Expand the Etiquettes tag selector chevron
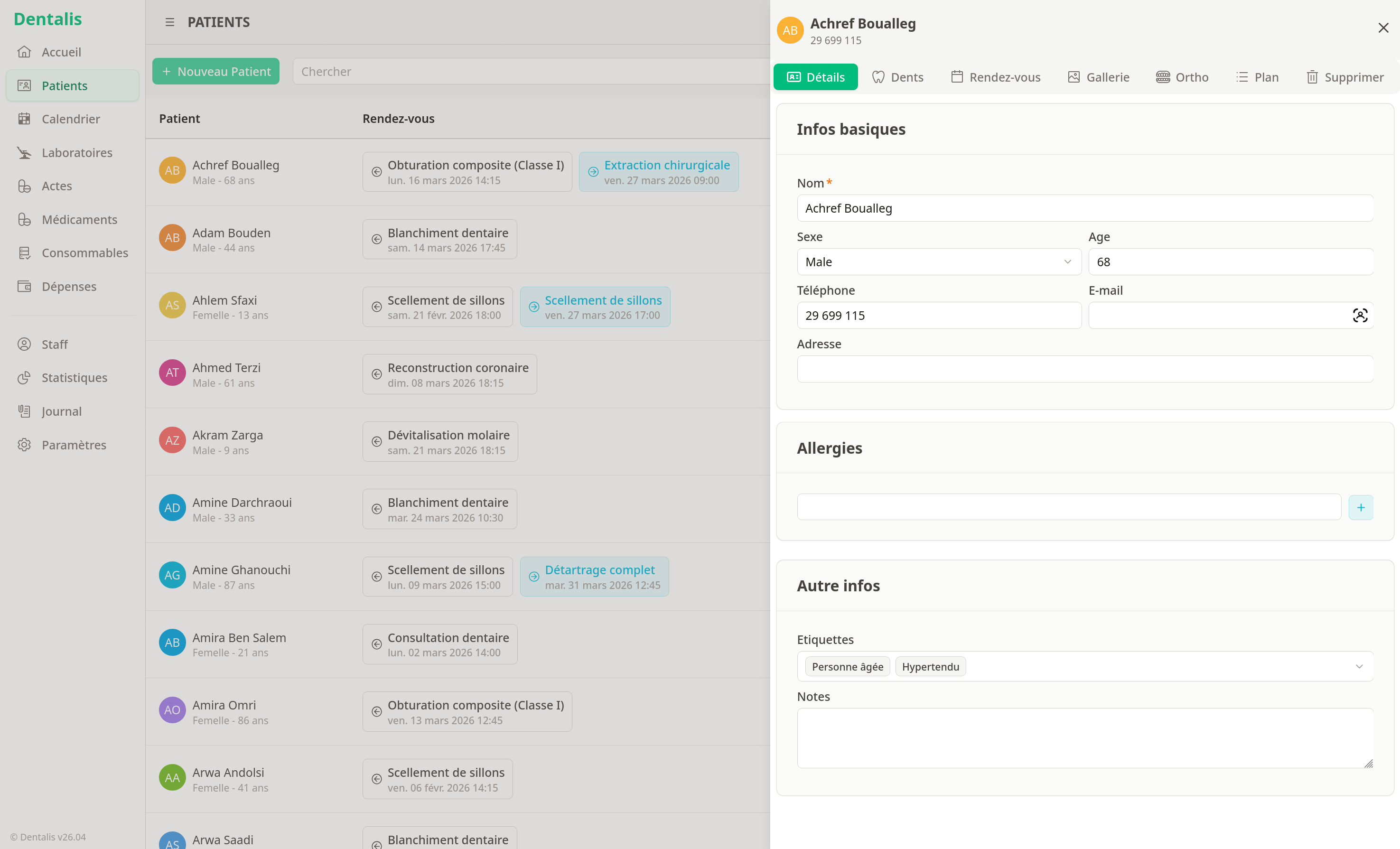 click(x=1359, y=666)
